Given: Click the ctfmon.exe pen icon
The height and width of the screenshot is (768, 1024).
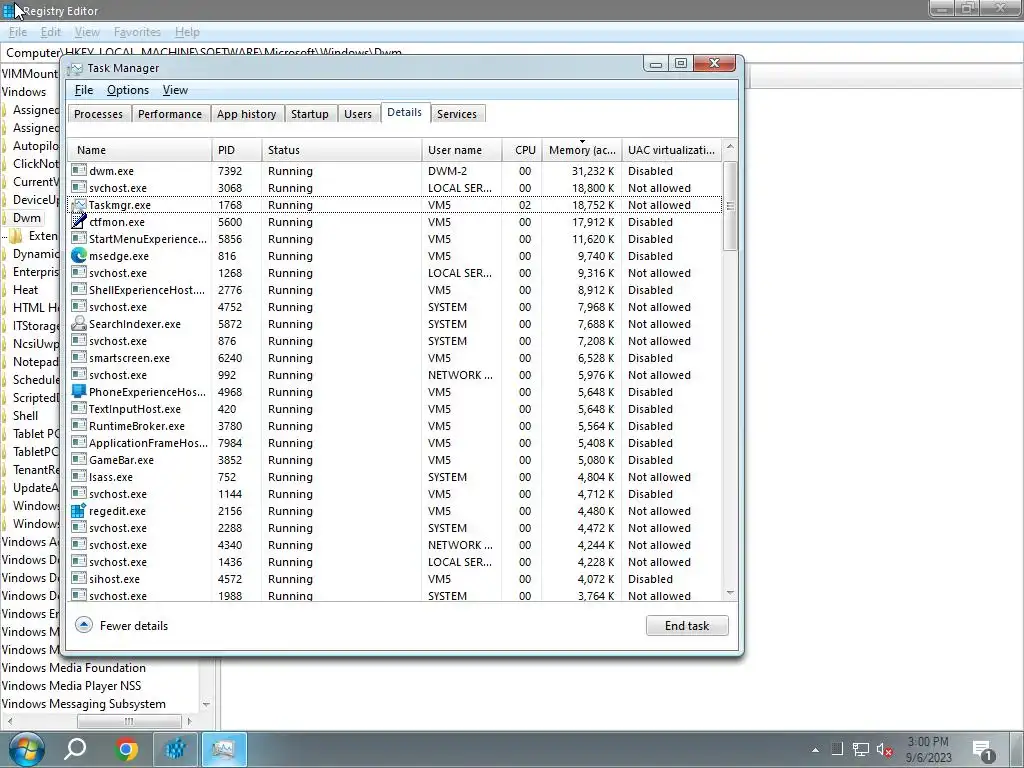Looking at the screenshot, I should point(79,221).
